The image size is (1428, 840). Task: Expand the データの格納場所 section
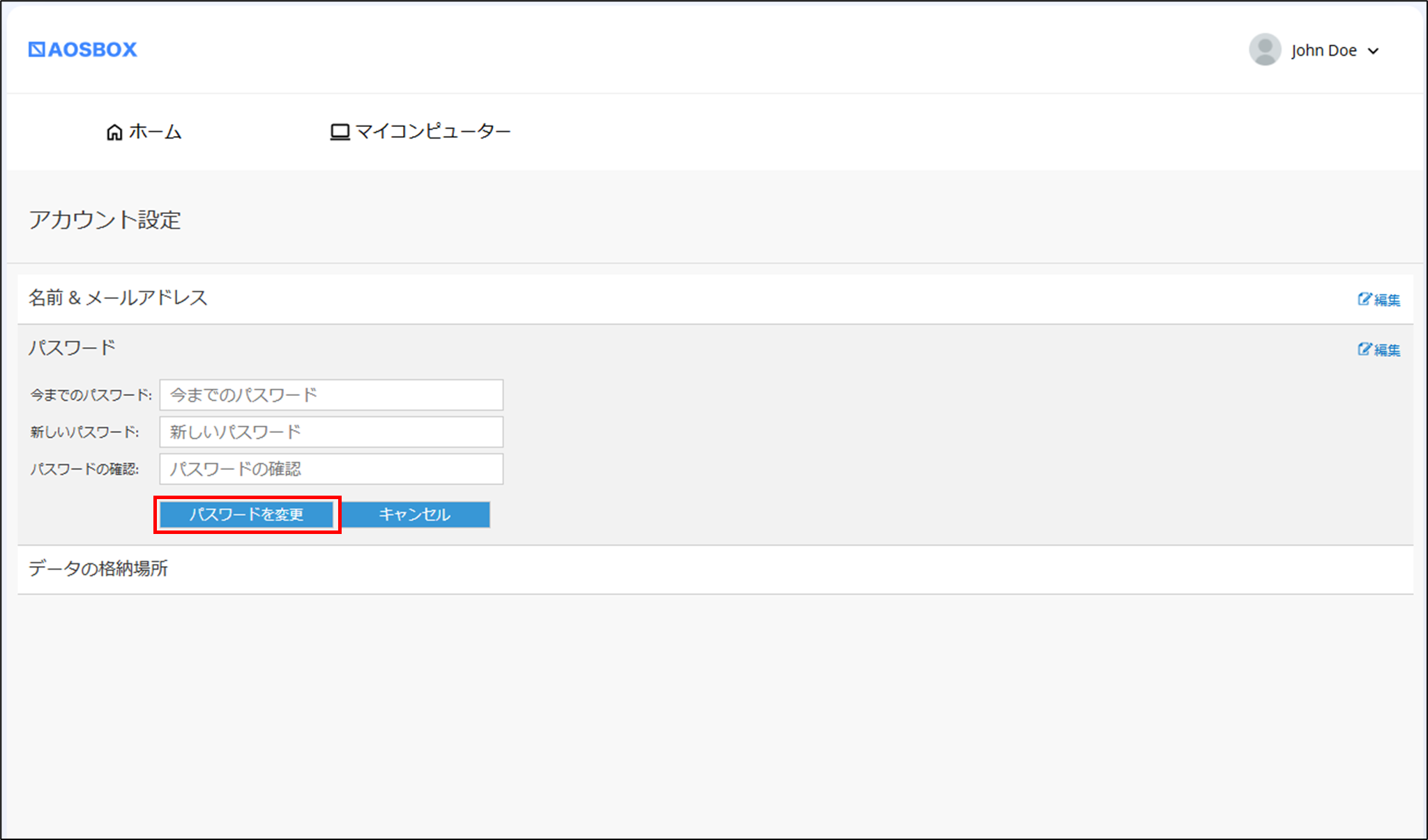(715, 569)
